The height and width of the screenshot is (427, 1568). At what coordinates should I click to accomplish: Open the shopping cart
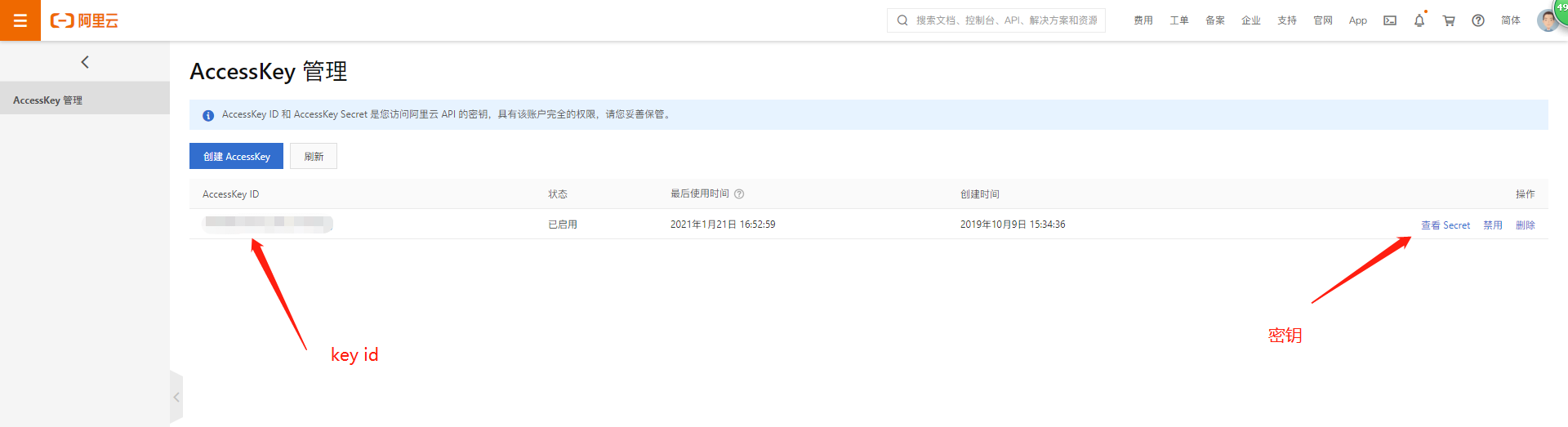[1448, 20]
